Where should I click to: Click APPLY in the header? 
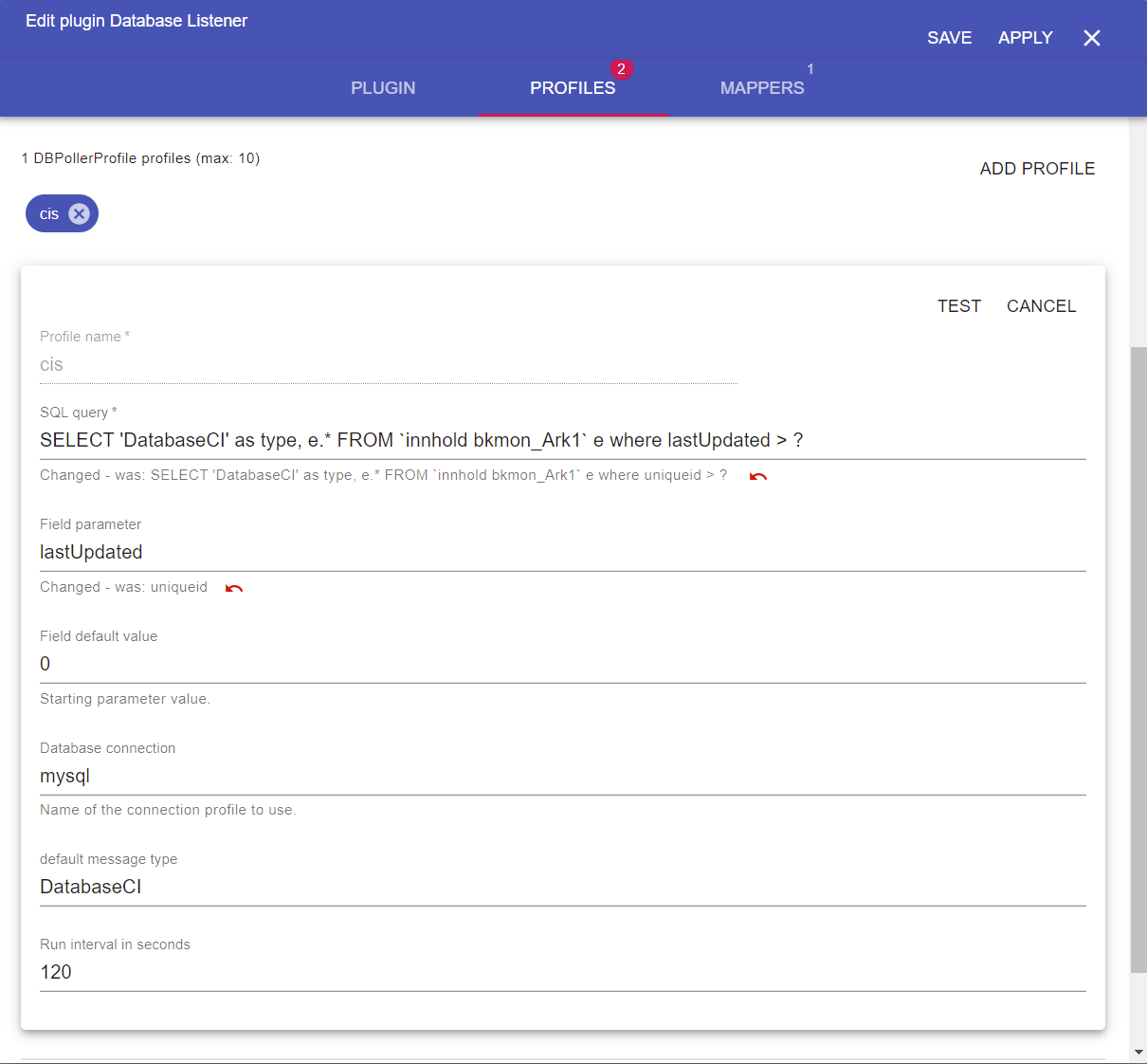pos(1025,38)
